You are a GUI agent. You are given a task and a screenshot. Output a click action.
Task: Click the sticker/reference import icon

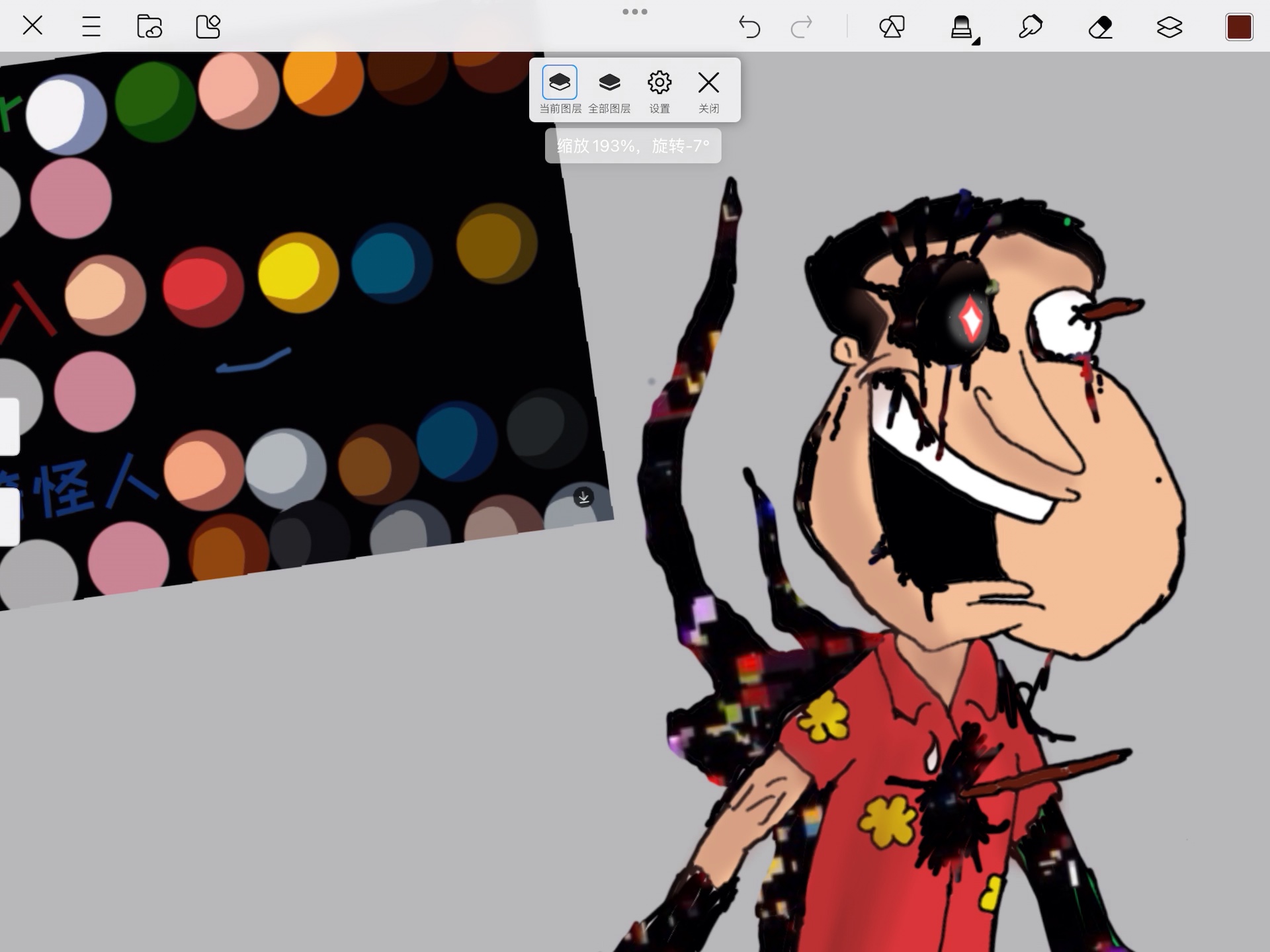pos(208,26)
